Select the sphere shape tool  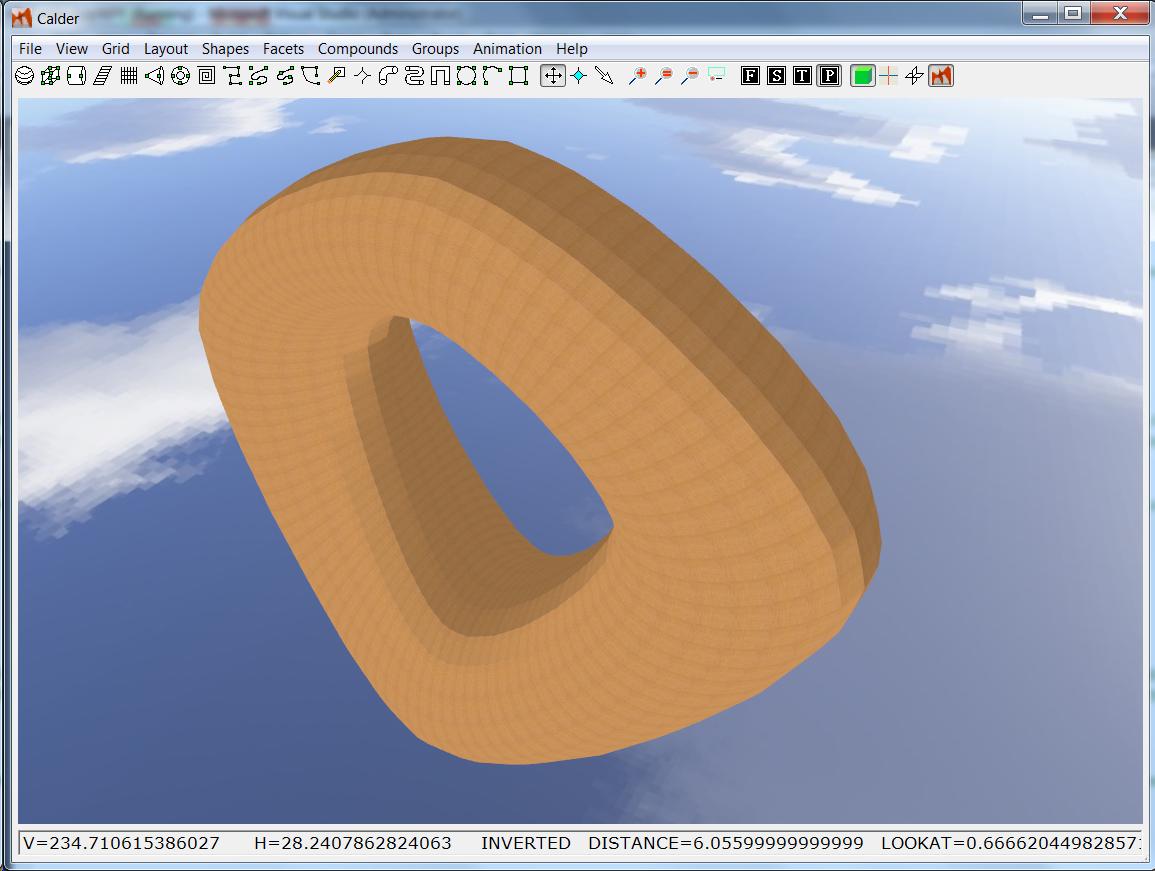(x=25, y=75)
